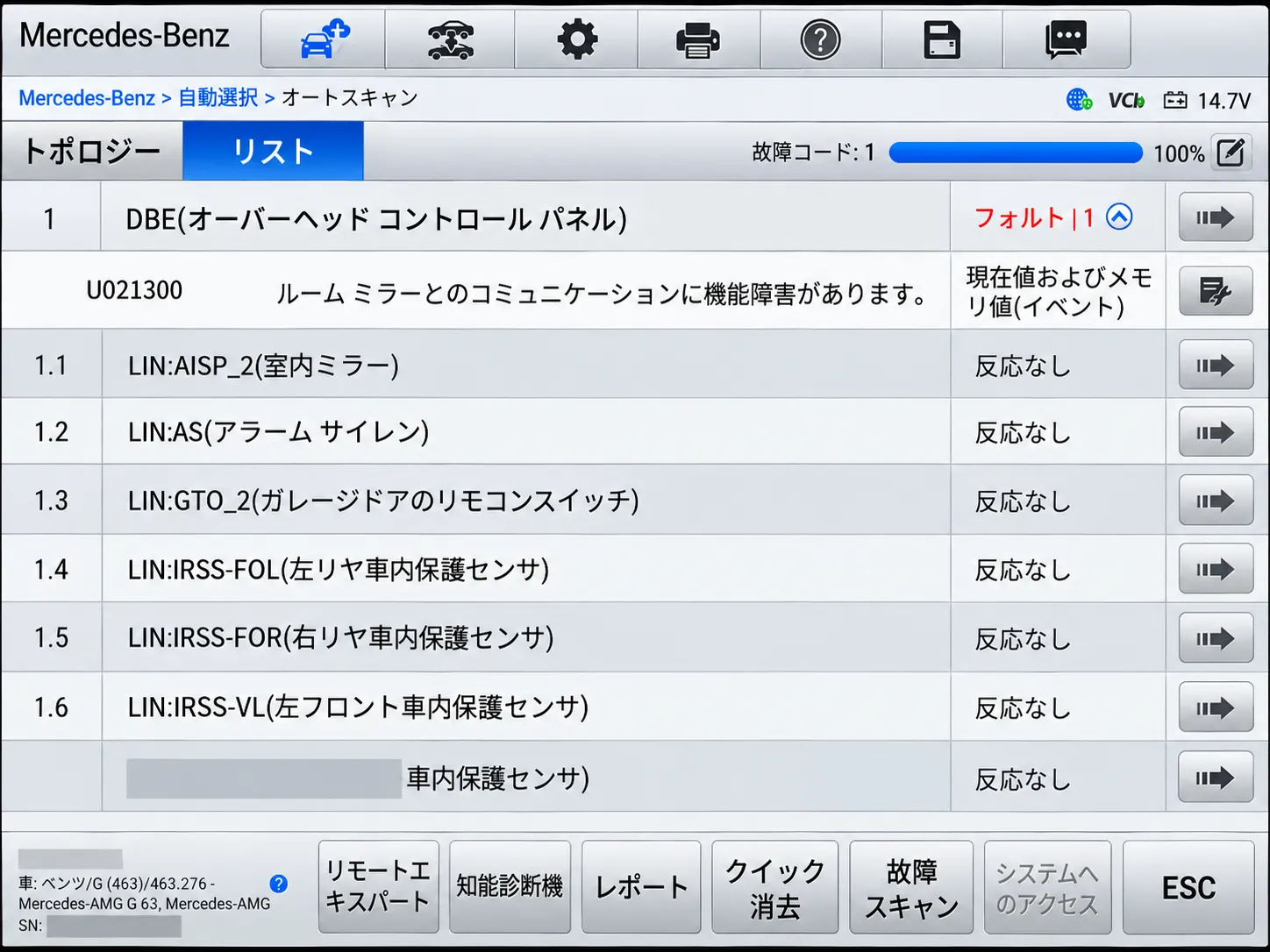Click クイック消去 button
This screenshot has height=952, width=1270.
[x=774, y=887]
